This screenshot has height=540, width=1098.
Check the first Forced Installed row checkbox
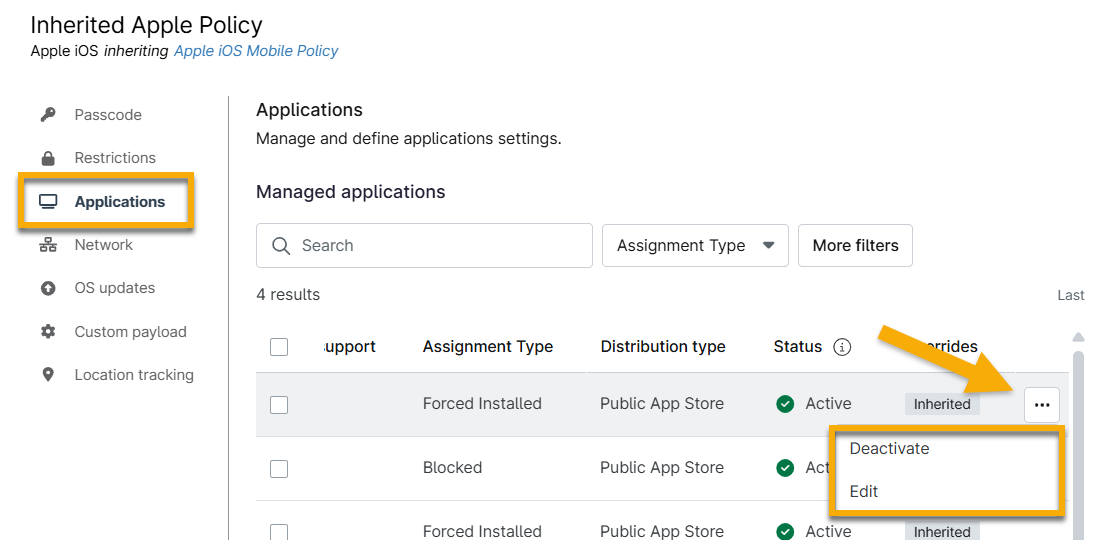click(x=279, y=405)
